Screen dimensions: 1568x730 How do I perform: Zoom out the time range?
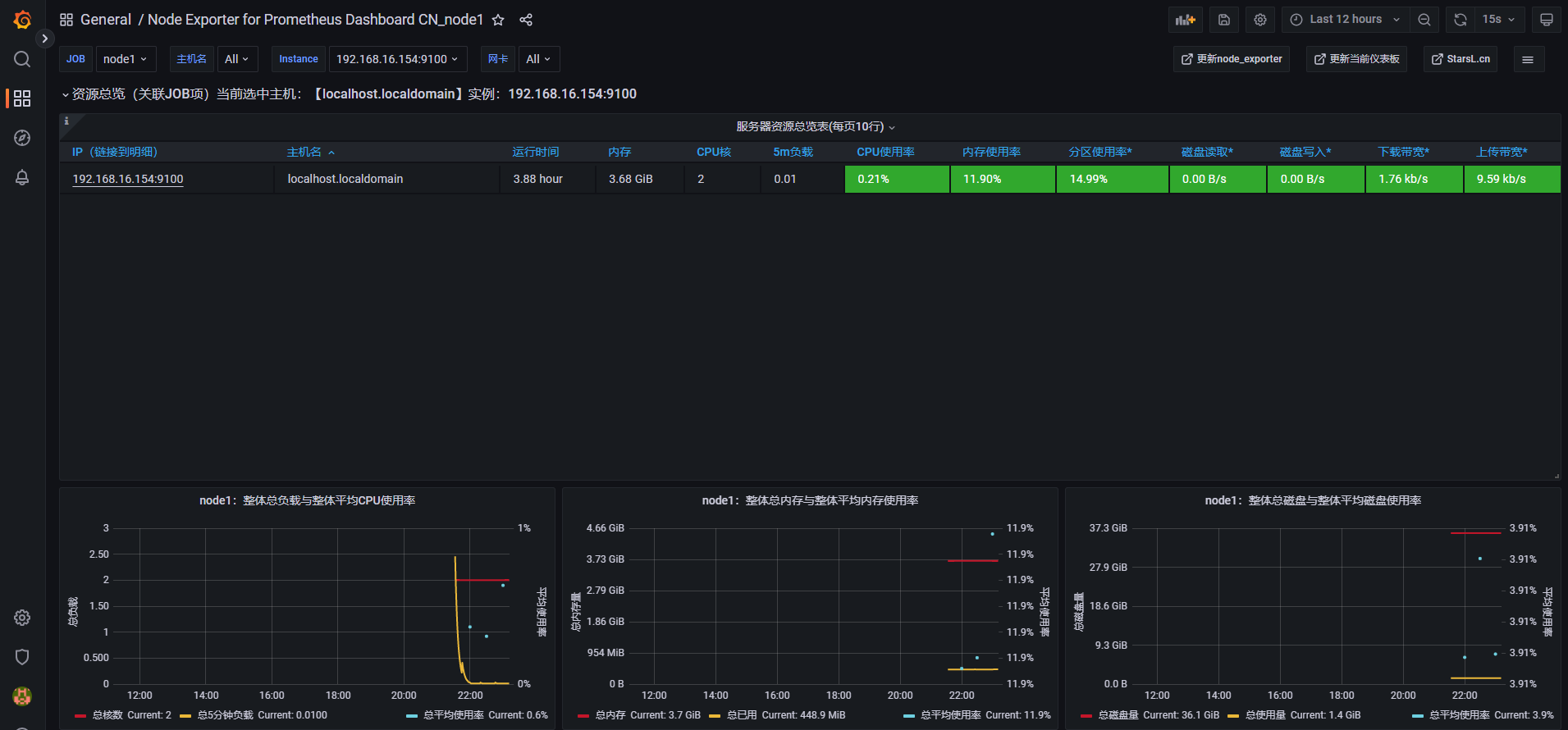(x=1424, y=20)
